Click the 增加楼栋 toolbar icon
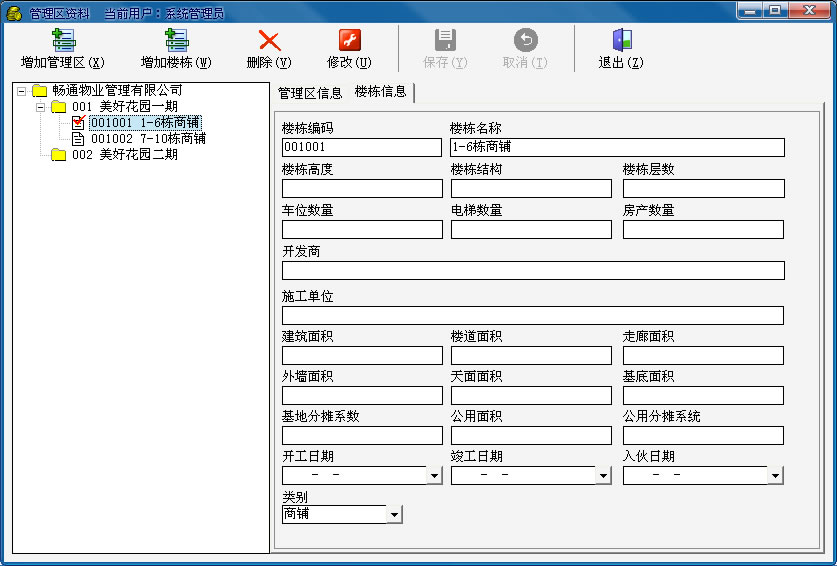 (x=176, y=40)
